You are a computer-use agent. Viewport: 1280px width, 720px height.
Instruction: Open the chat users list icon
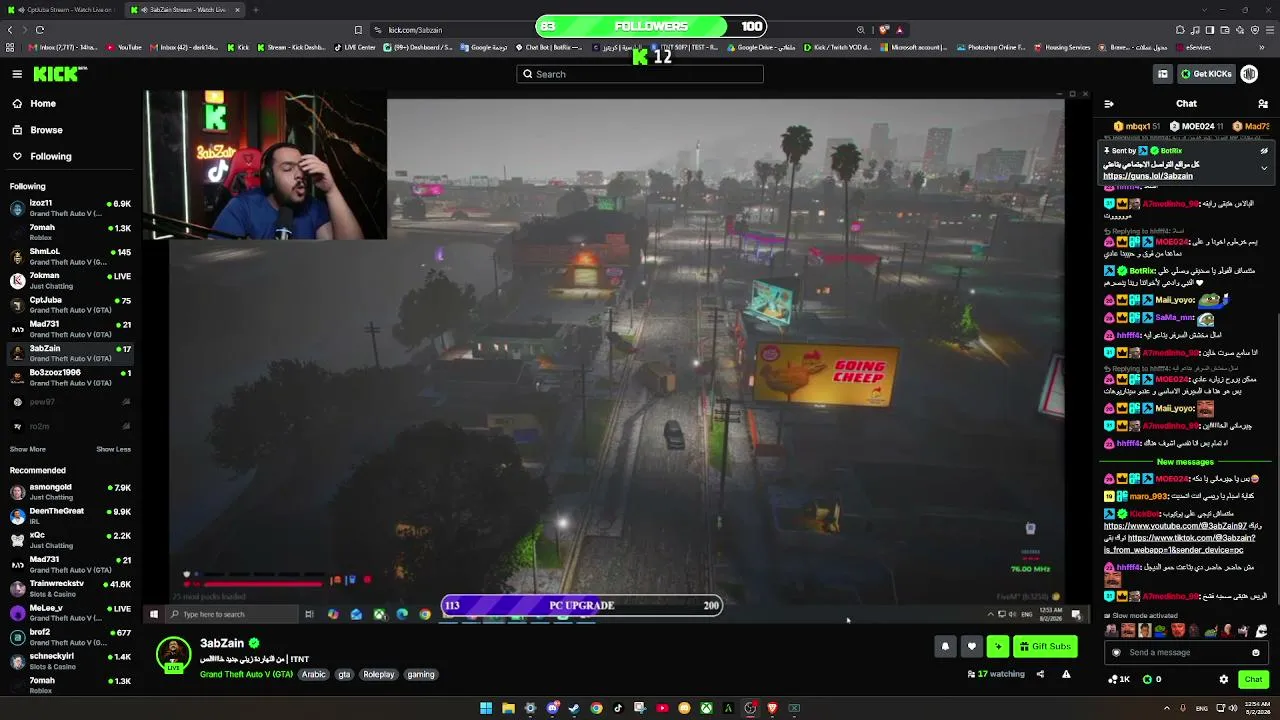pos(1263,103)
